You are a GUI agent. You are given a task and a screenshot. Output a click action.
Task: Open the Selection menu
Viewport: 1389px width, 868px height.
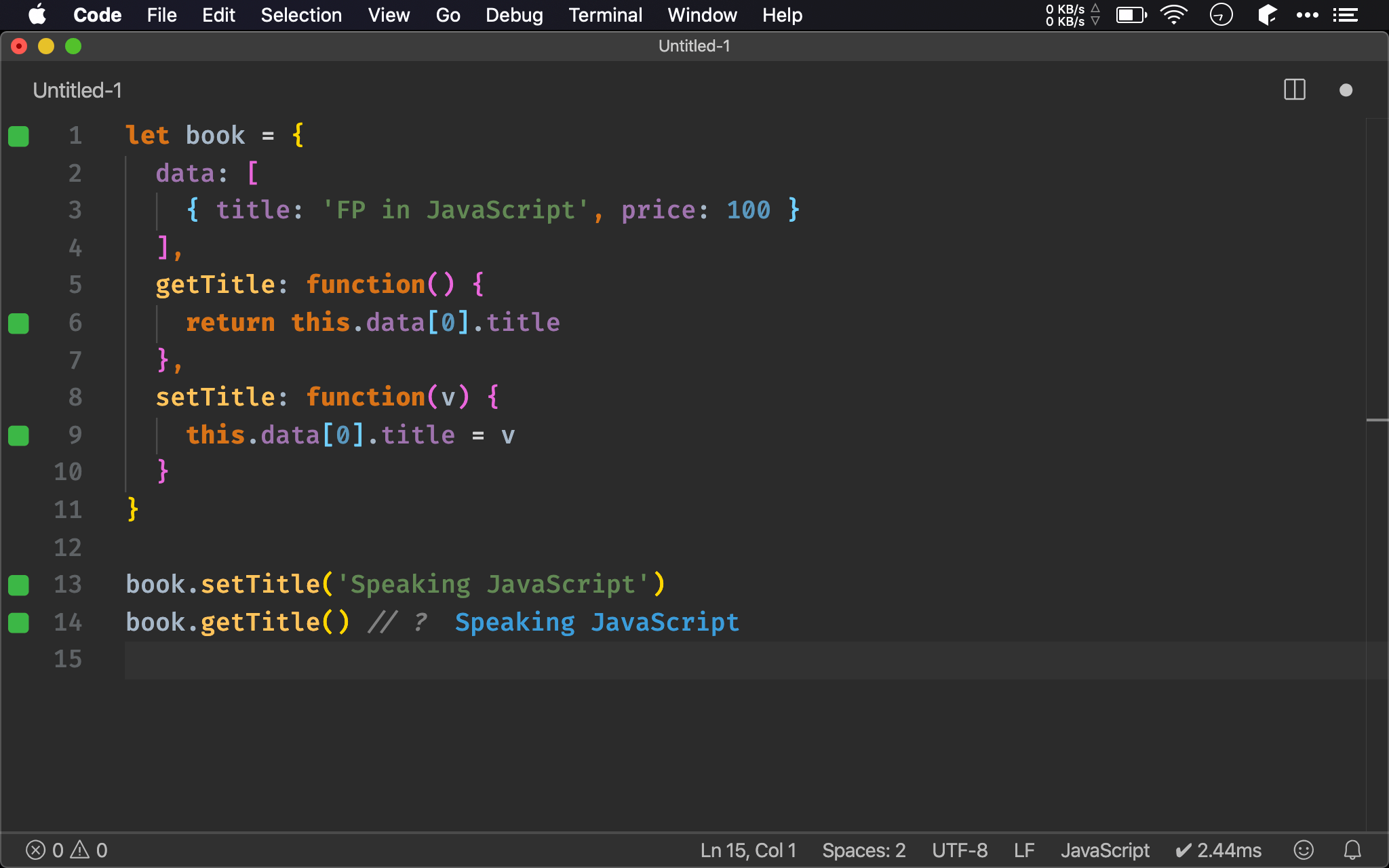click(x=301, y=15)
